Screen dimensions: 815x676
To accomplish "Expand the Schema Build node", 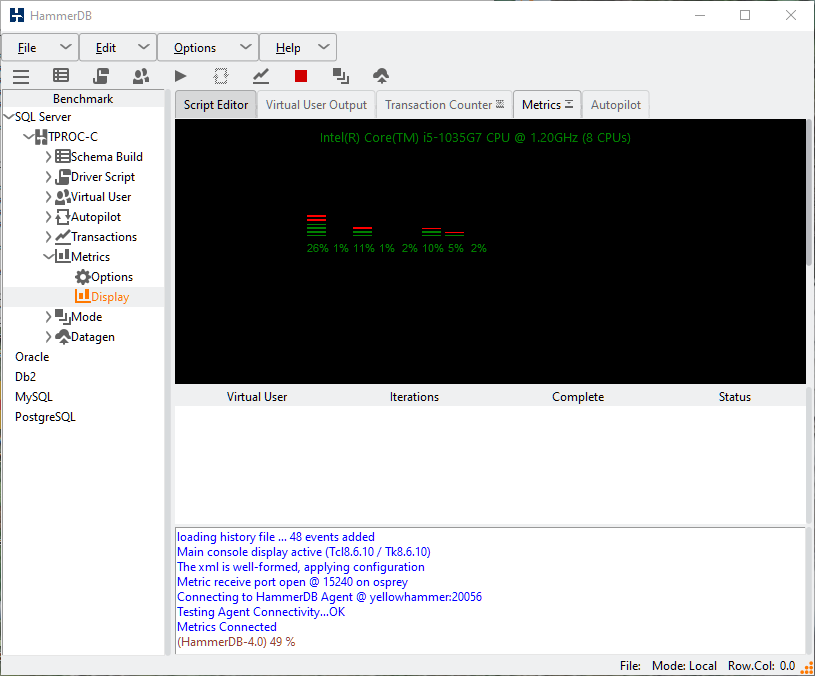I will 48,156.
